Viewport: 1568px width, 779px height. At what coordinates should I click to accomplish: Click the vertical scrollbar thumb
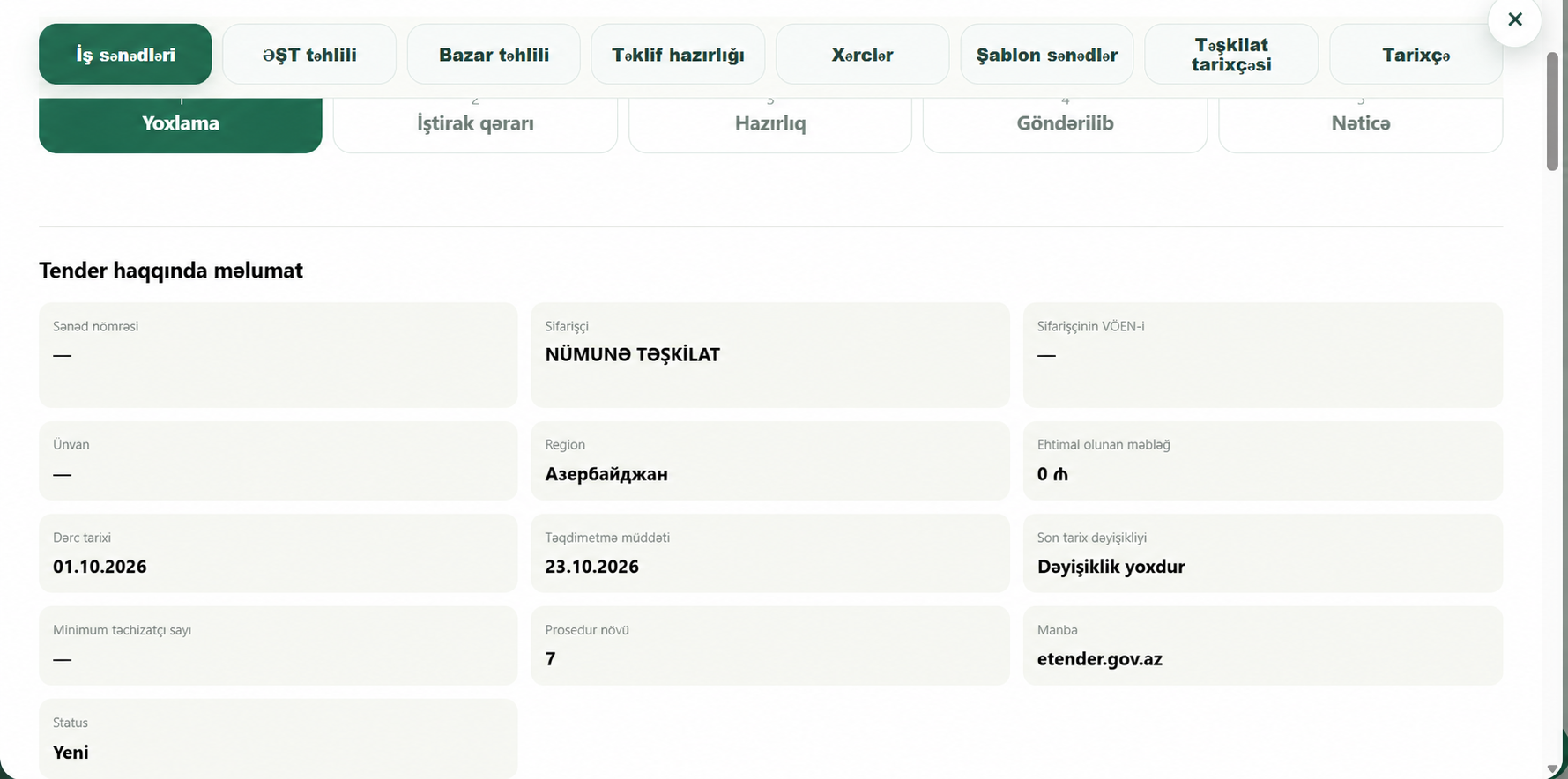[1553, 111]
